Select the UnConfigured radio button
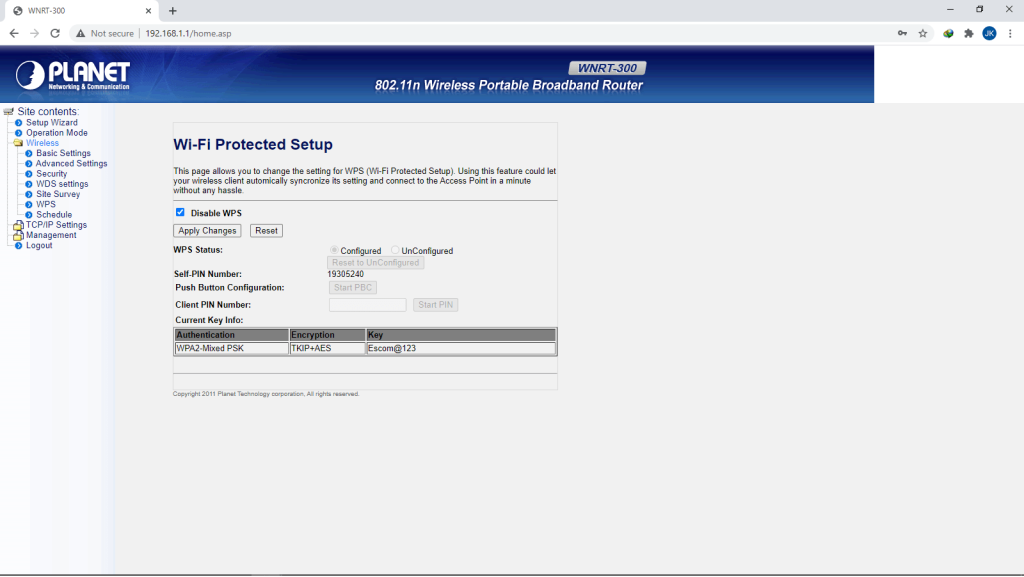The width and height of the screenshot is (1024, 577). 395,250
